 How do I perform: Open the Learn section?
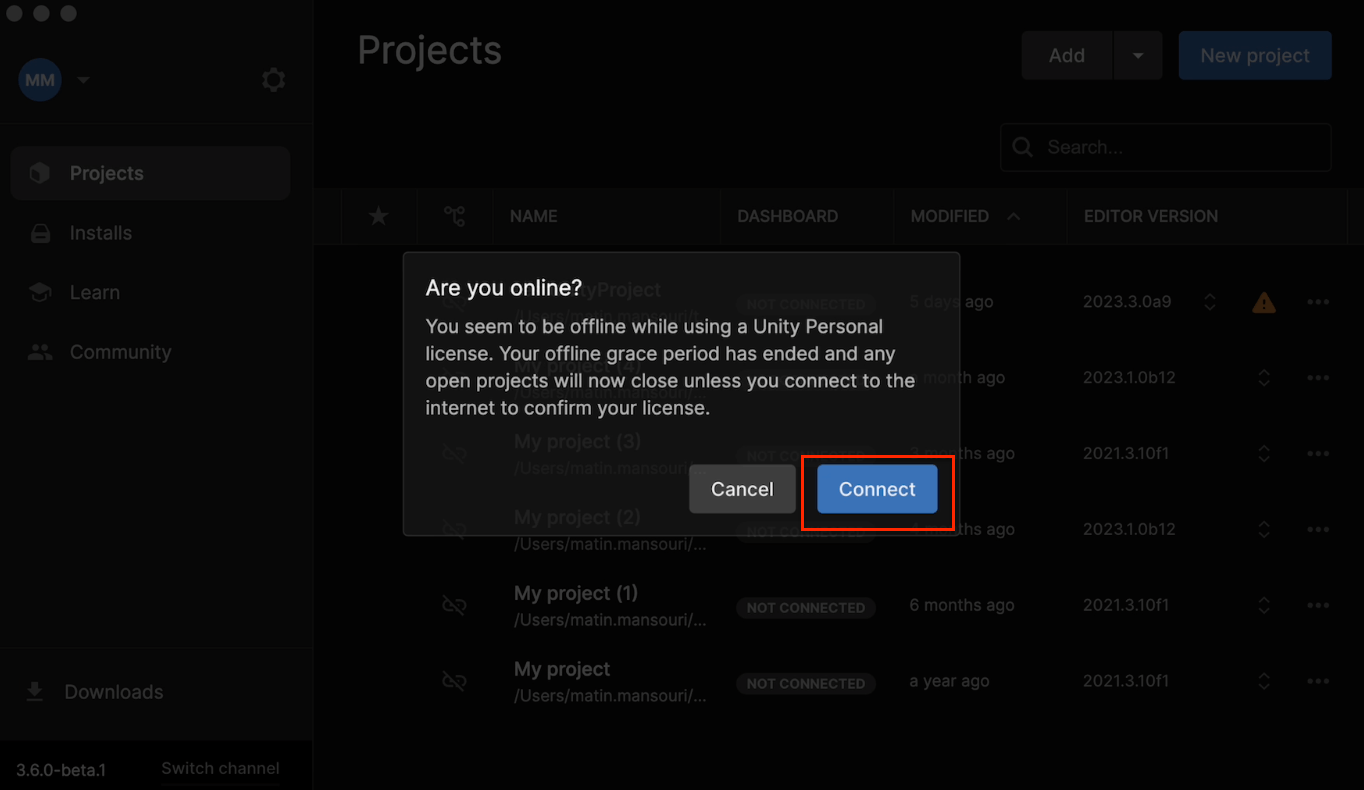(95, 292)
